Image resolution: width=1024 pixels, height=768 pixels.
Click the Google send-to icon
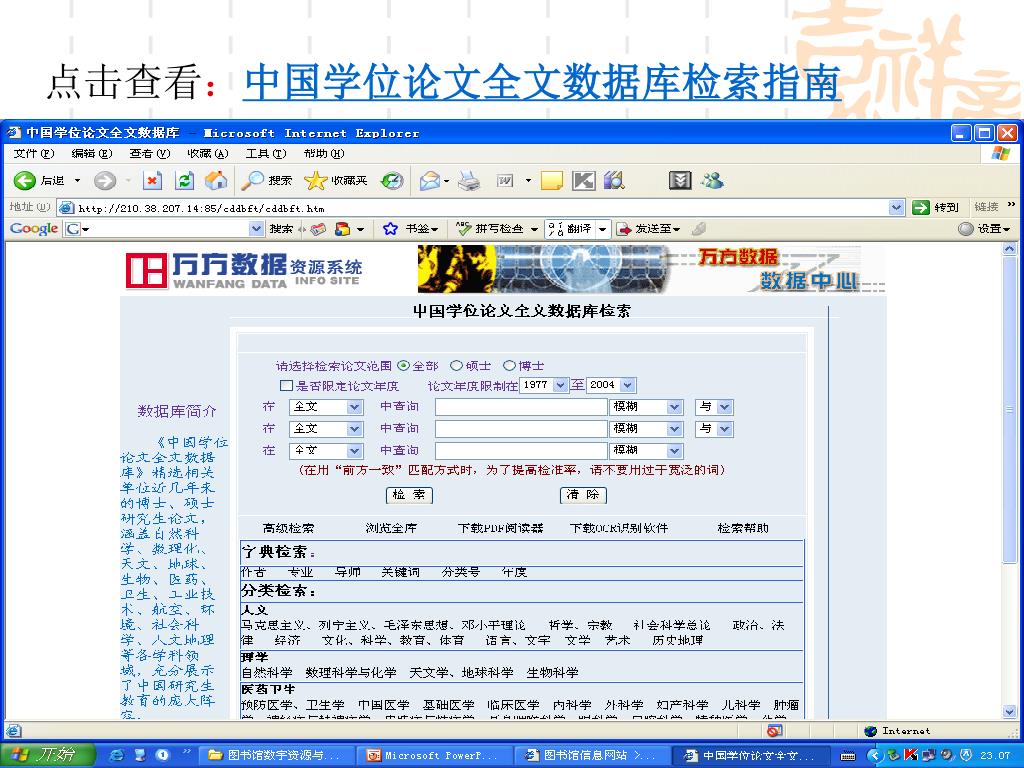pyautogui.click(x=625, y=229)
